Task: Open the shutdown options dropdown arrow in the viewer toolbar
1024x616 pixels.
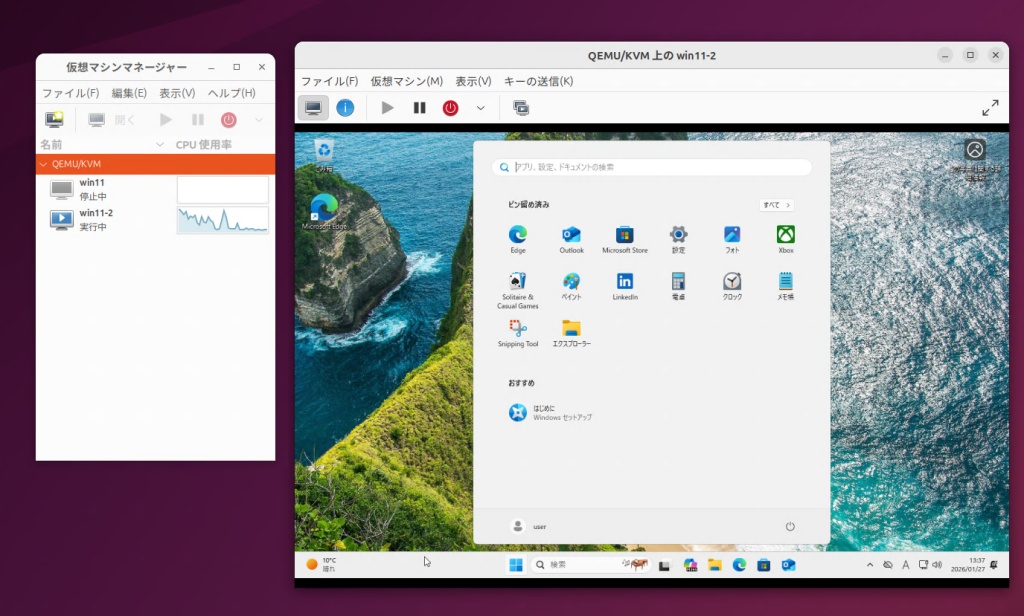Action: coord(480,108)
